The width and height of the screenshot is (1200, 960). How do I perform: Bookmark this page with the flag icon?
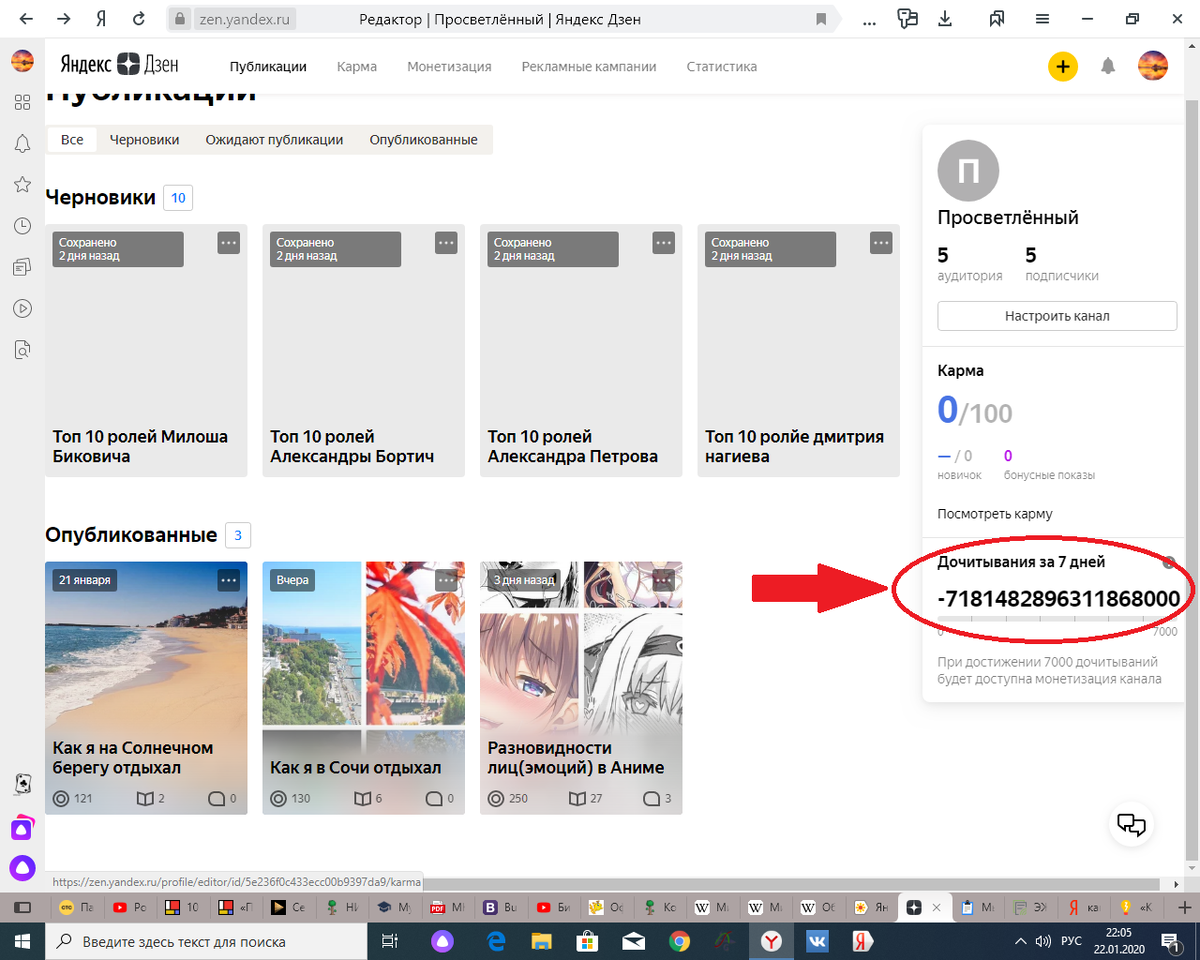point(821,19)
